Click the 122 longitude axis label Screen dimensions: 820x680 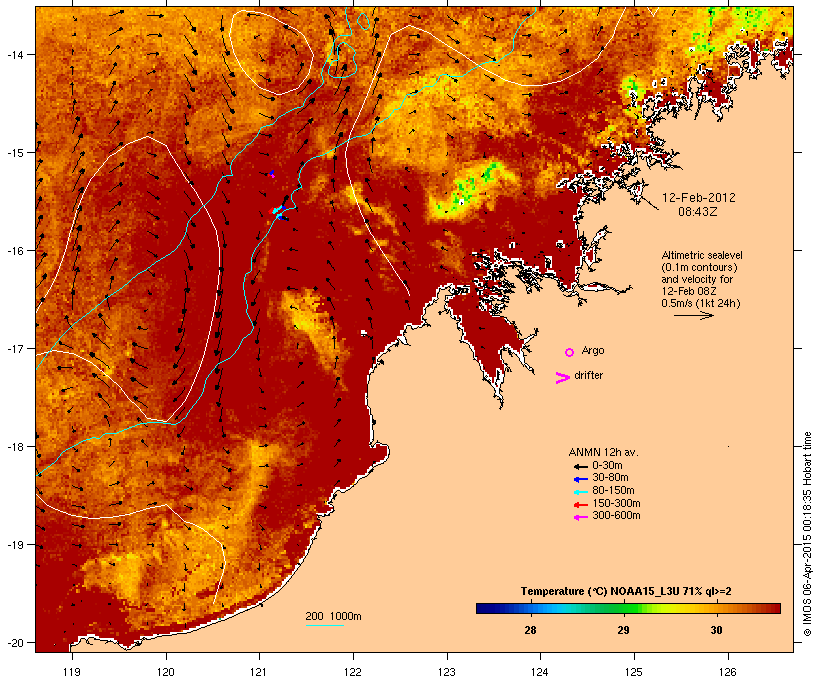pos(353,672)
